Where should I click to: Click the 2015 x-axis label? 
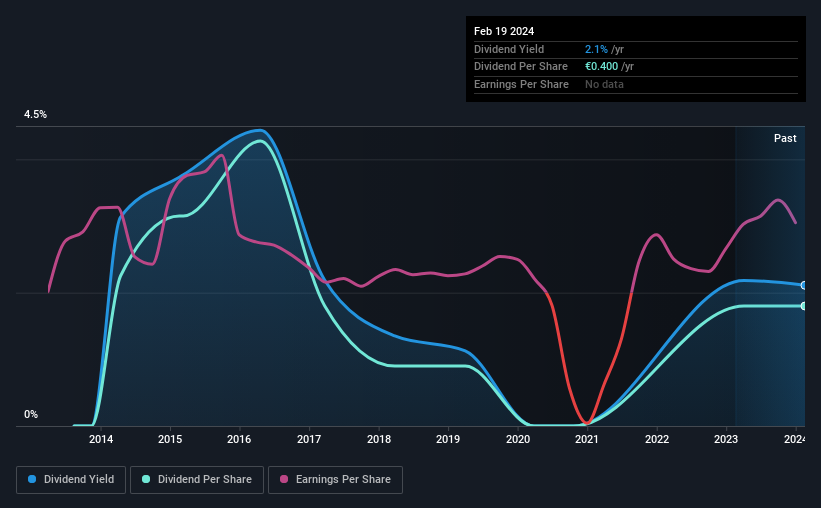[170, 439]
